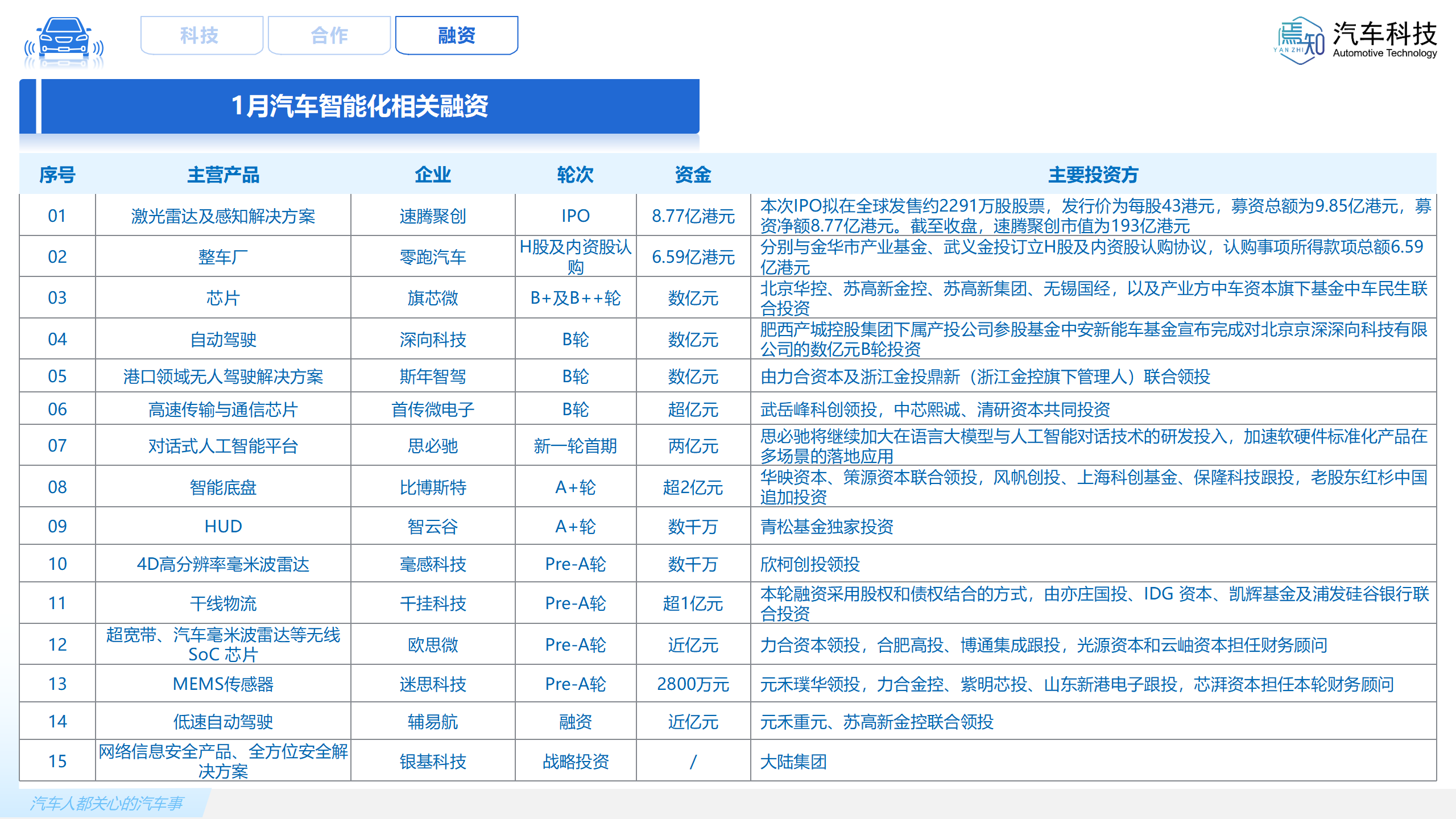Click the 6.59亿港元 funding cell
Image resolution: width=1456 pixels, height=819 pixels.
click(x=693, y=257)
